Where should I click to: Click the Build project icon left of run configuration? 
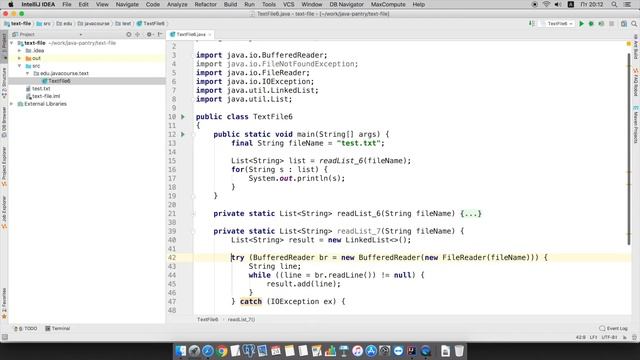[531, 24]
